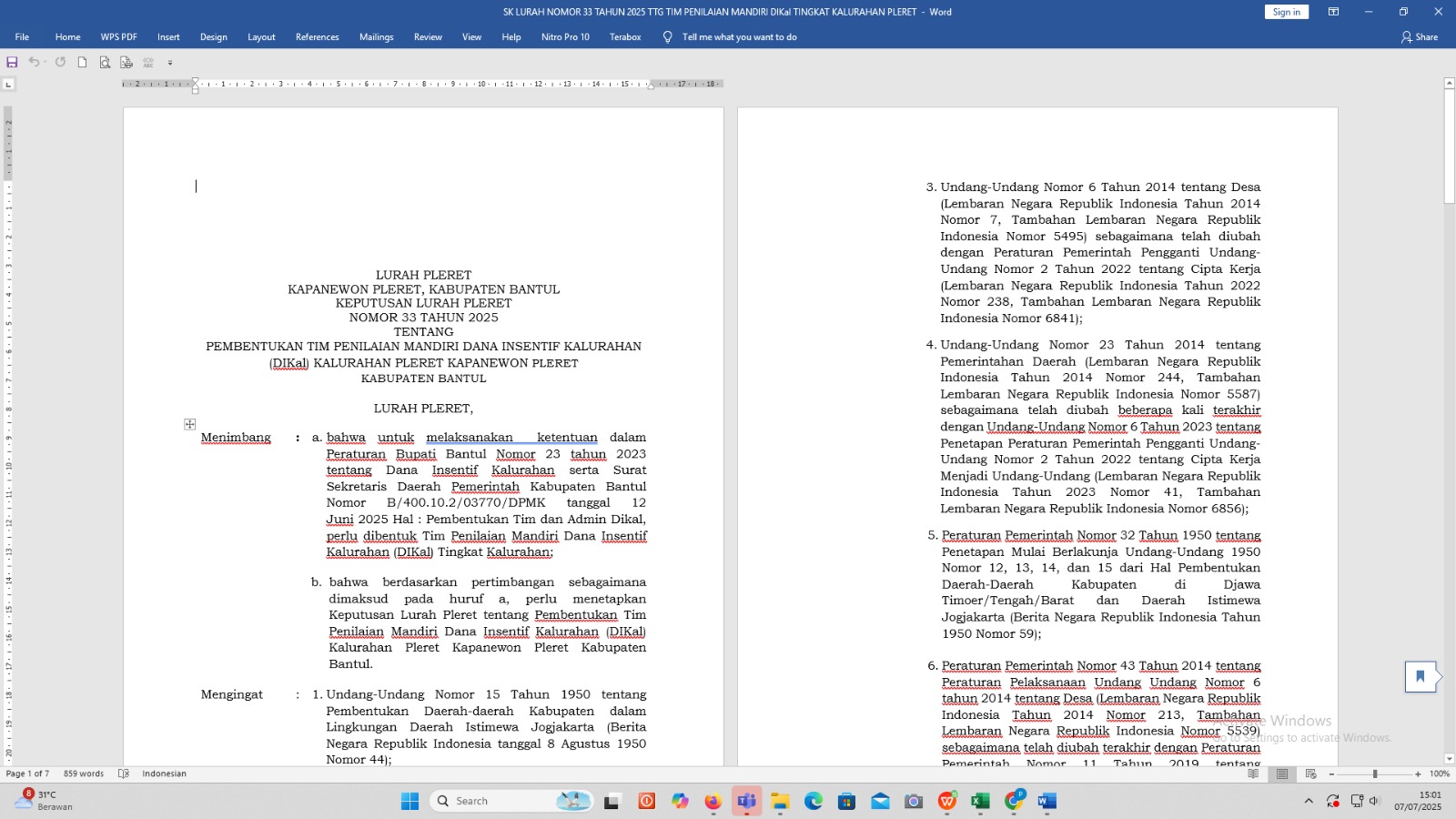Click the table move handle near Menimbang

click(189, 424)
